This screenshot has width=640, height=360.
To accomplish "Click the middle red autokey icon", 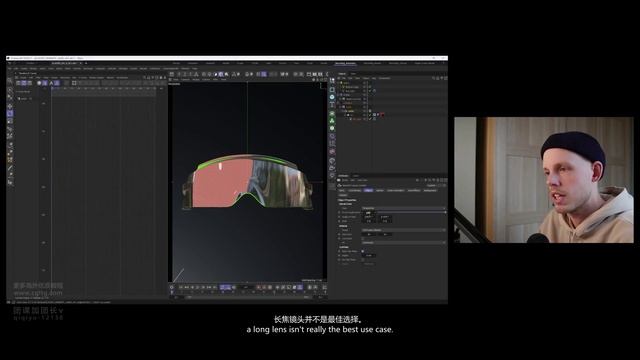I will tap(264, 287).
